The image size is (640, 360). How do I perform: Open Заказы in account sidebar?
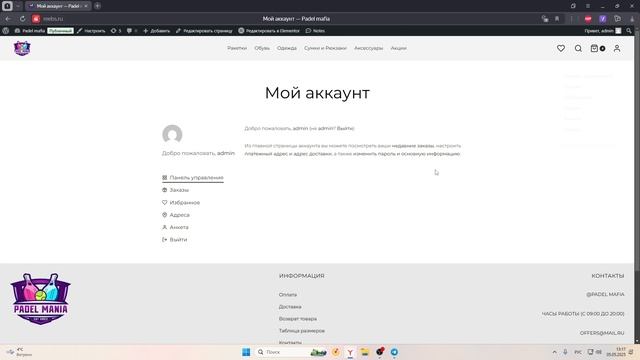click(176, 190)
